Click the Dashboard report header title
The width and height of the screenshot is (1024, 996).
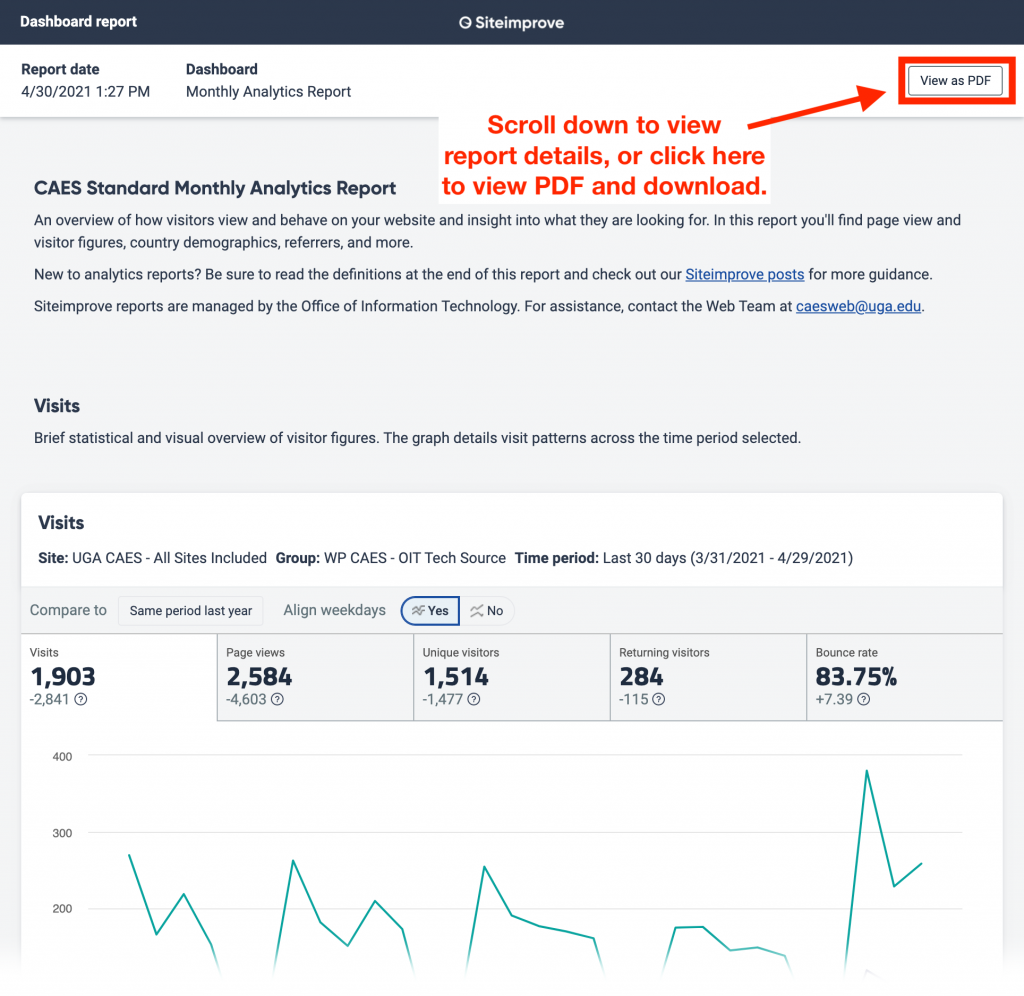tap(78, 22)
